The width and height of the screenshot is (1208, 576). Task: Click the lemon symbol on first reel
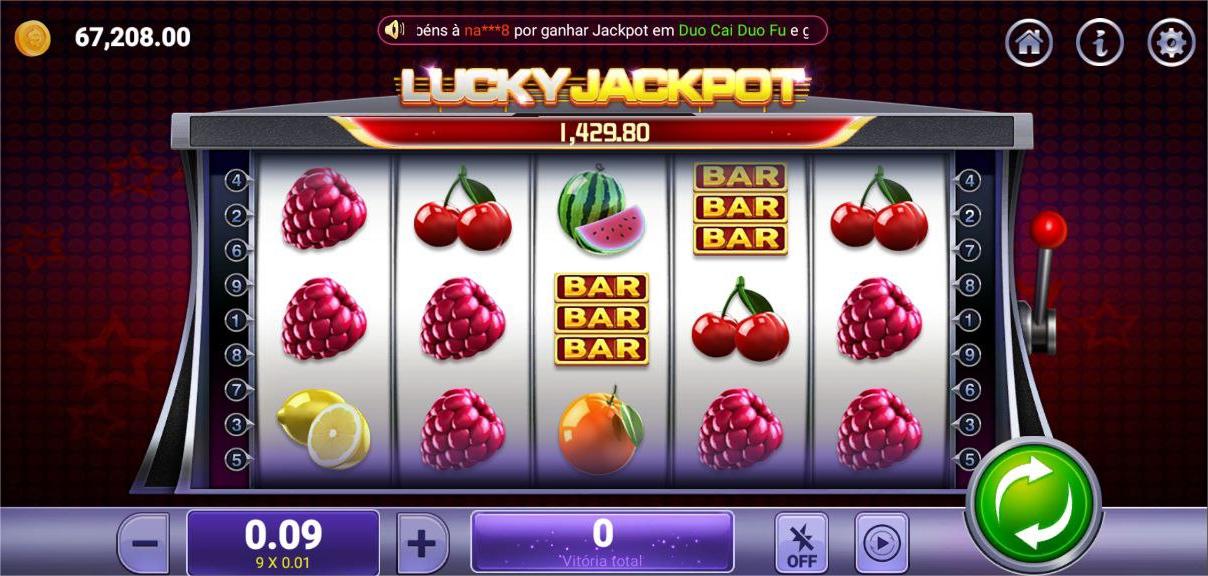point(324,428)
